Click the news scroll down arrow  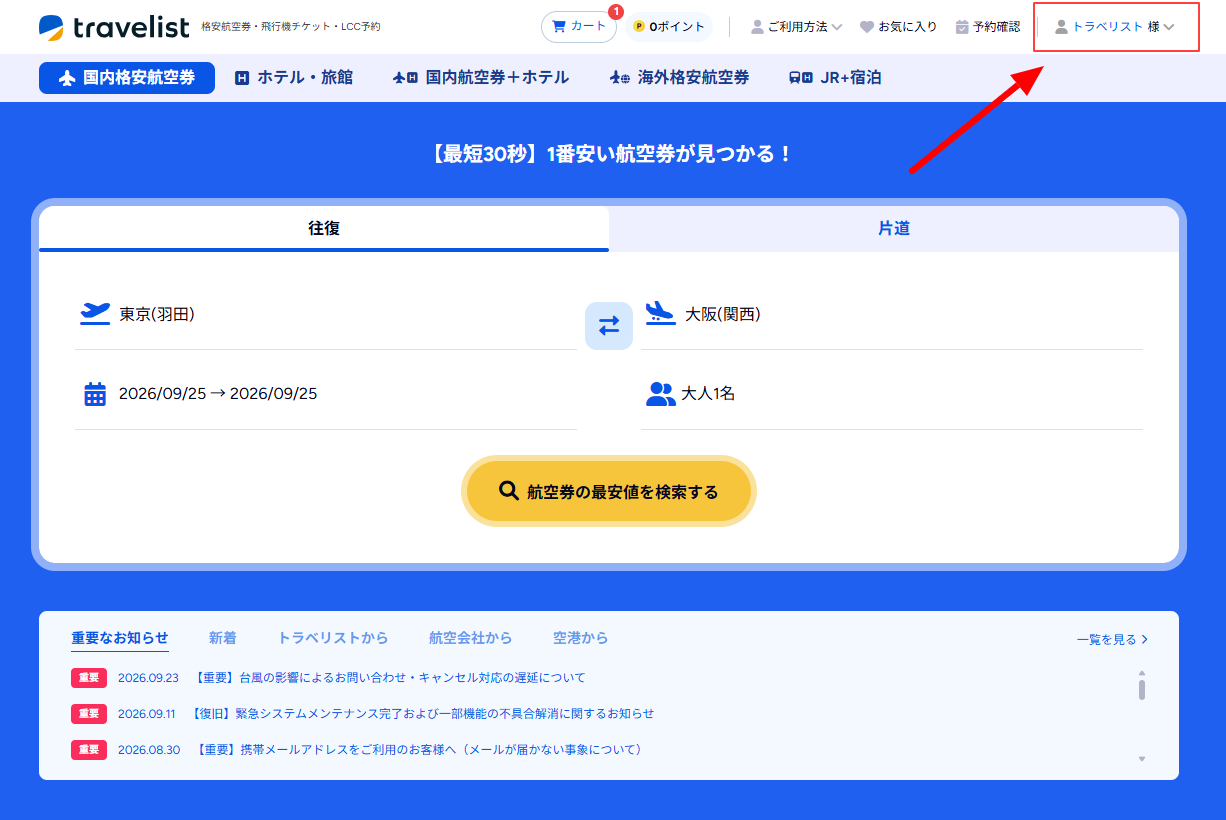pos(1142,759)
